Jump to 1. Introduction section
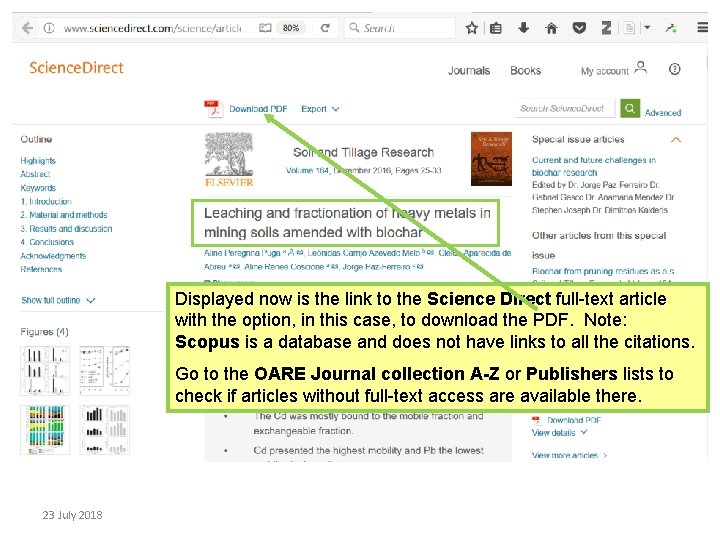The width and height of the screenshot is (720, 540). point(46,202)
